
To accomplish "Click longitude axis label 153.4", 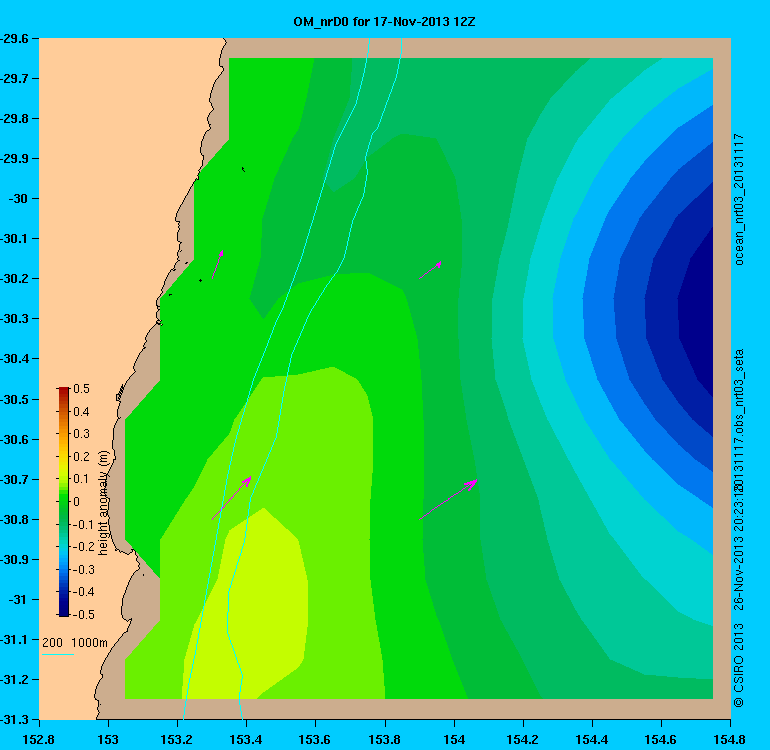I will point(247,739).
